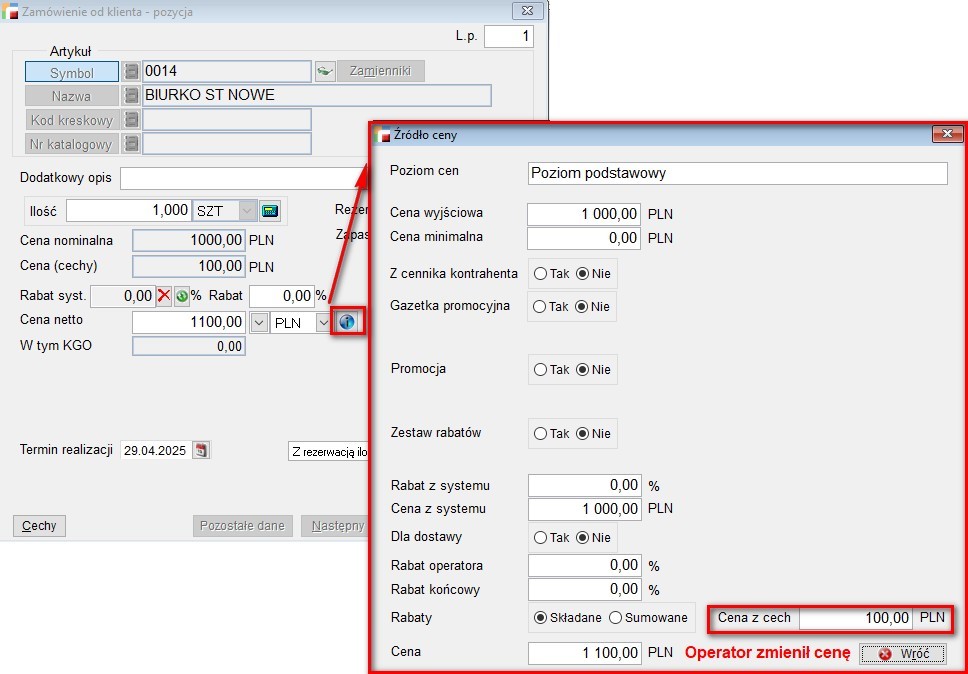968x674 pixels.
Task: Select Tak for Z cennika kontrahenta
Action: tap(540, 273)
